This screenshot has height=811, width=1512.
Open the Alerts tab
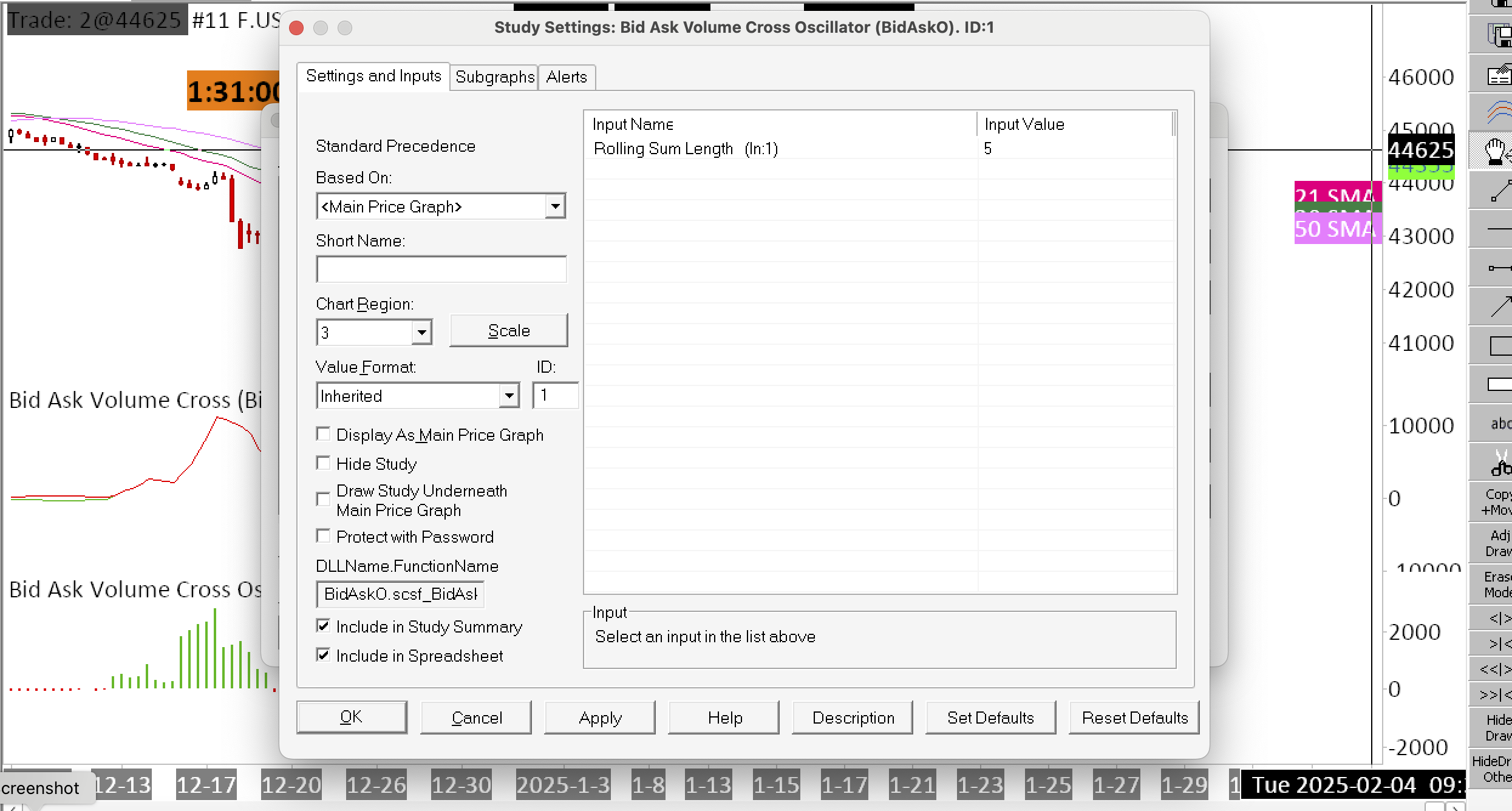(566, 77)
